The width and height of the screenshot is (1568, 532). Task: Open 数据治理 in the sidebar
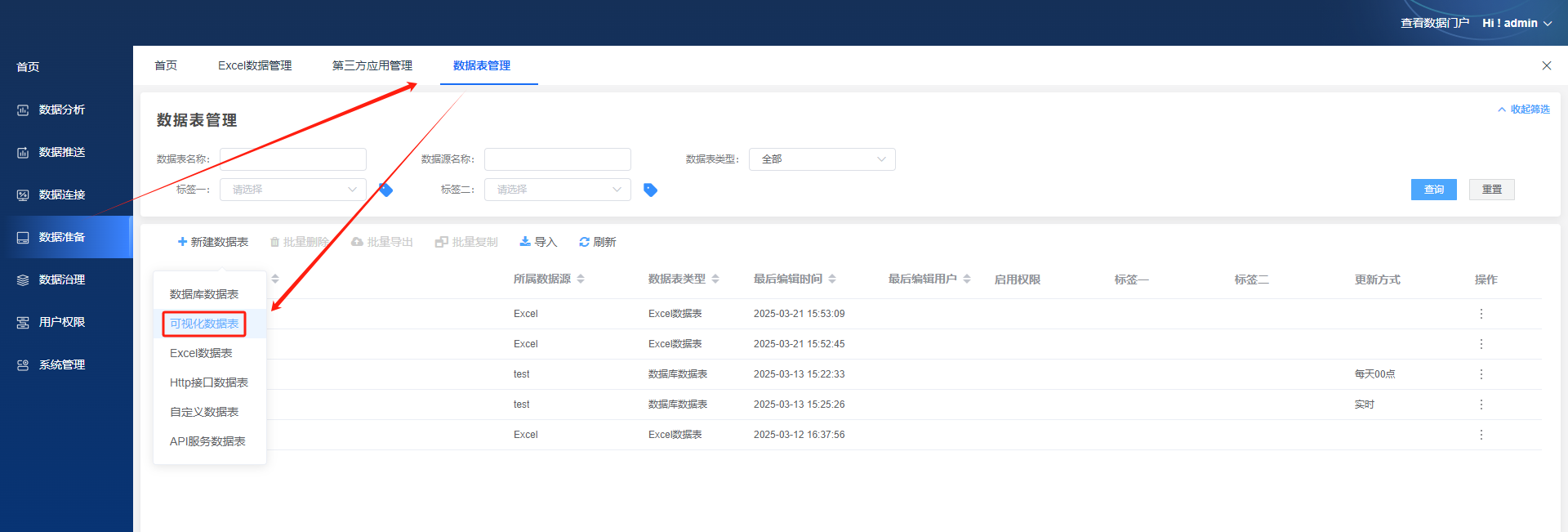click(x=62, y=279)
